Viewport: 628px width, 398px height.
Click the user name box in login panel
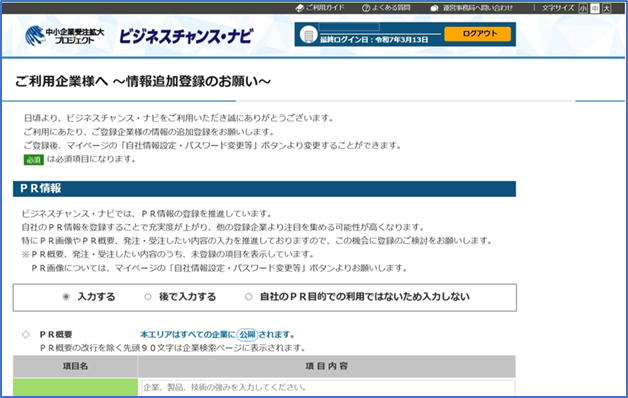pyautogui.click(x=349, y=27)
